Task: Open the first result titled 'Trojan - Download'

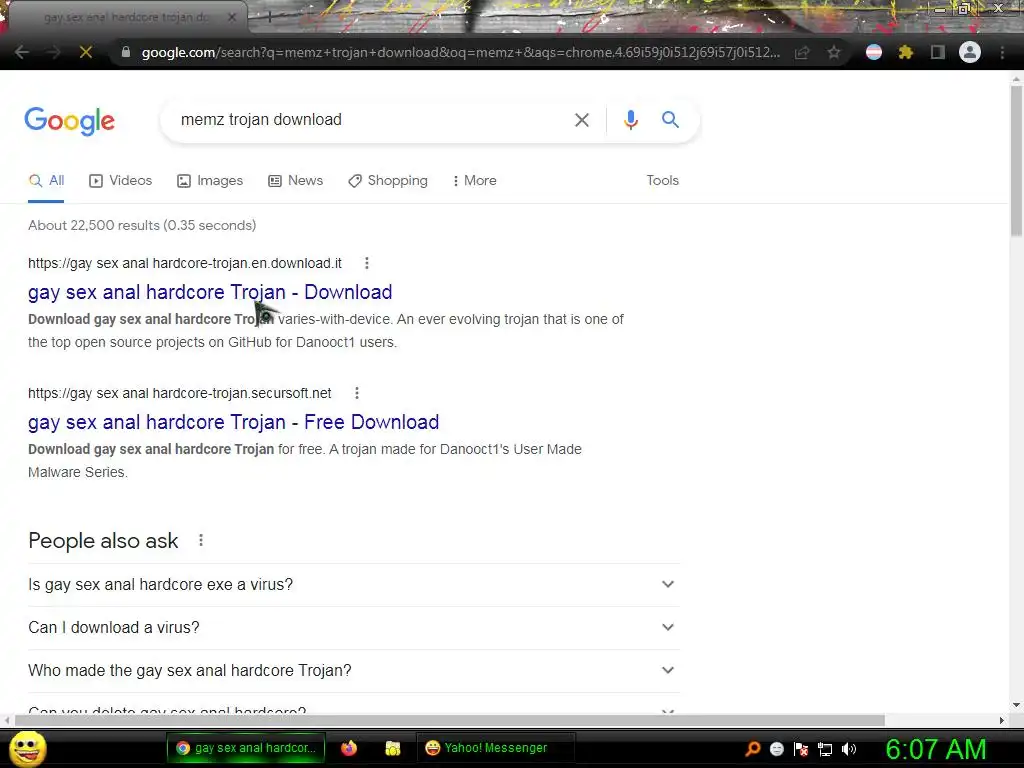Action: pyautogui.click(x=210, y=292)
